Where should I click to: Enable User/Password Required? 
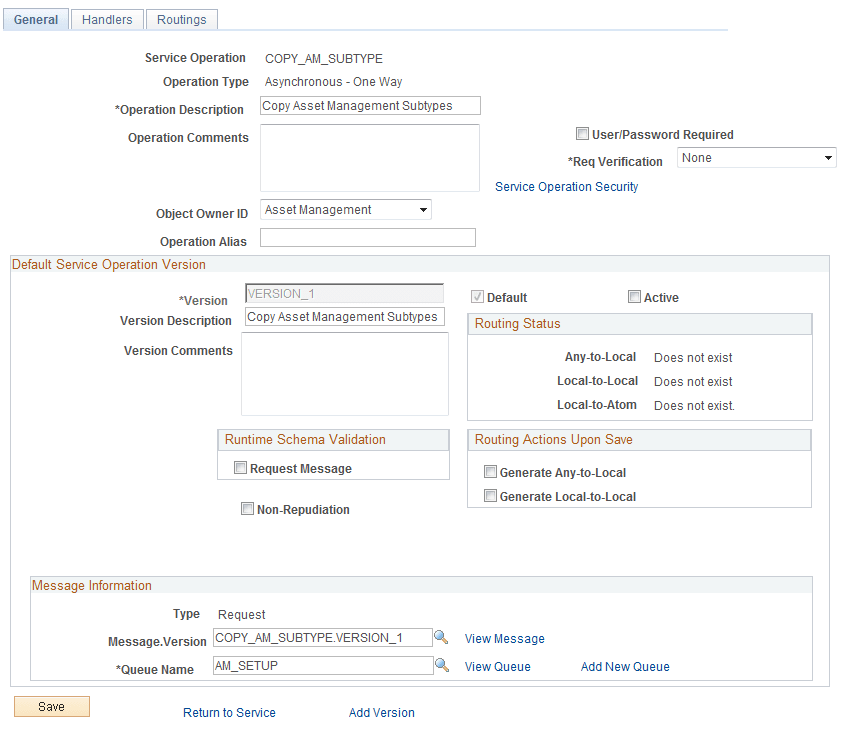tap(583, 134)
